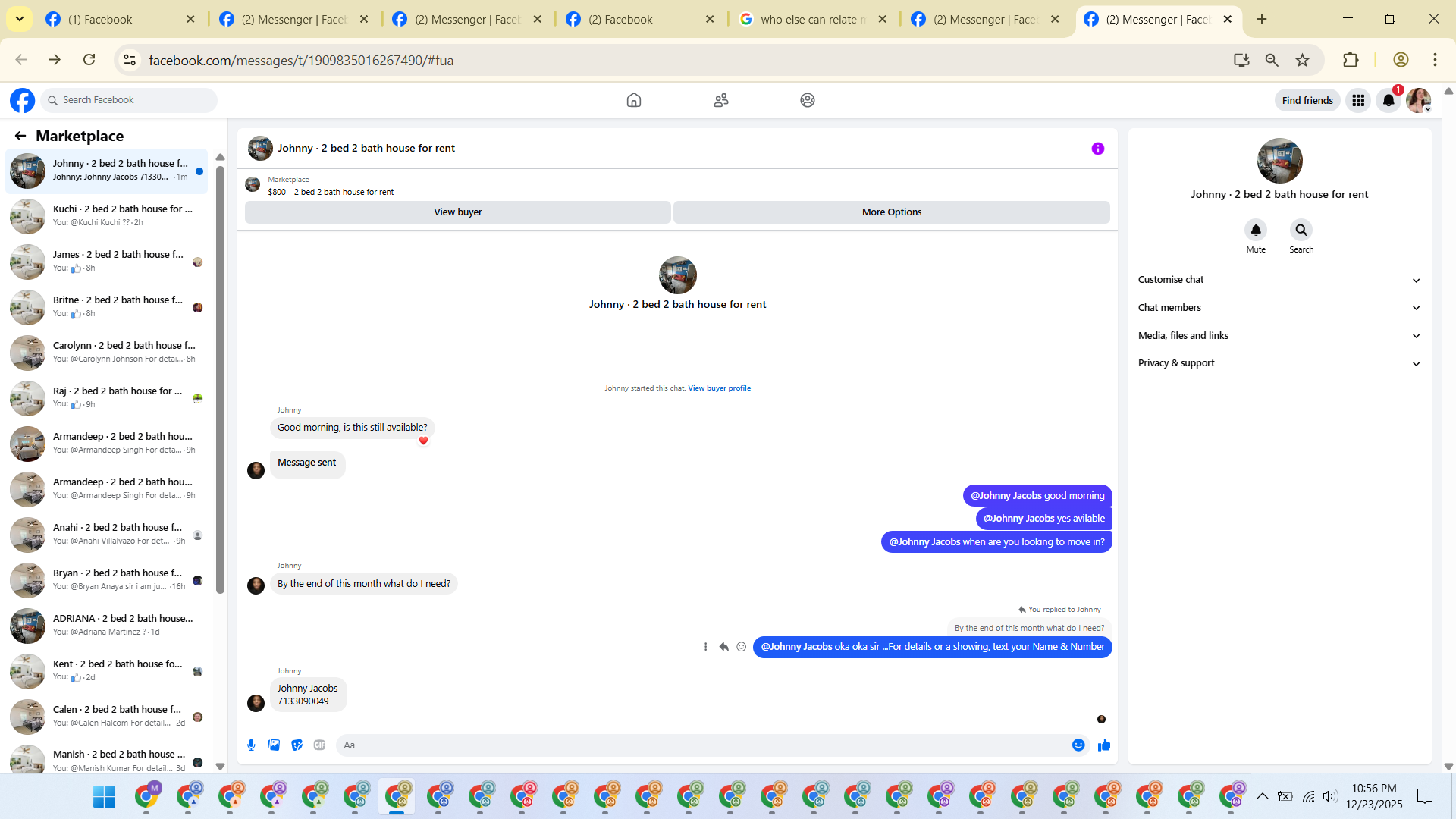
Task: Open the View buyer profile link
Action: tap(719, 388)
